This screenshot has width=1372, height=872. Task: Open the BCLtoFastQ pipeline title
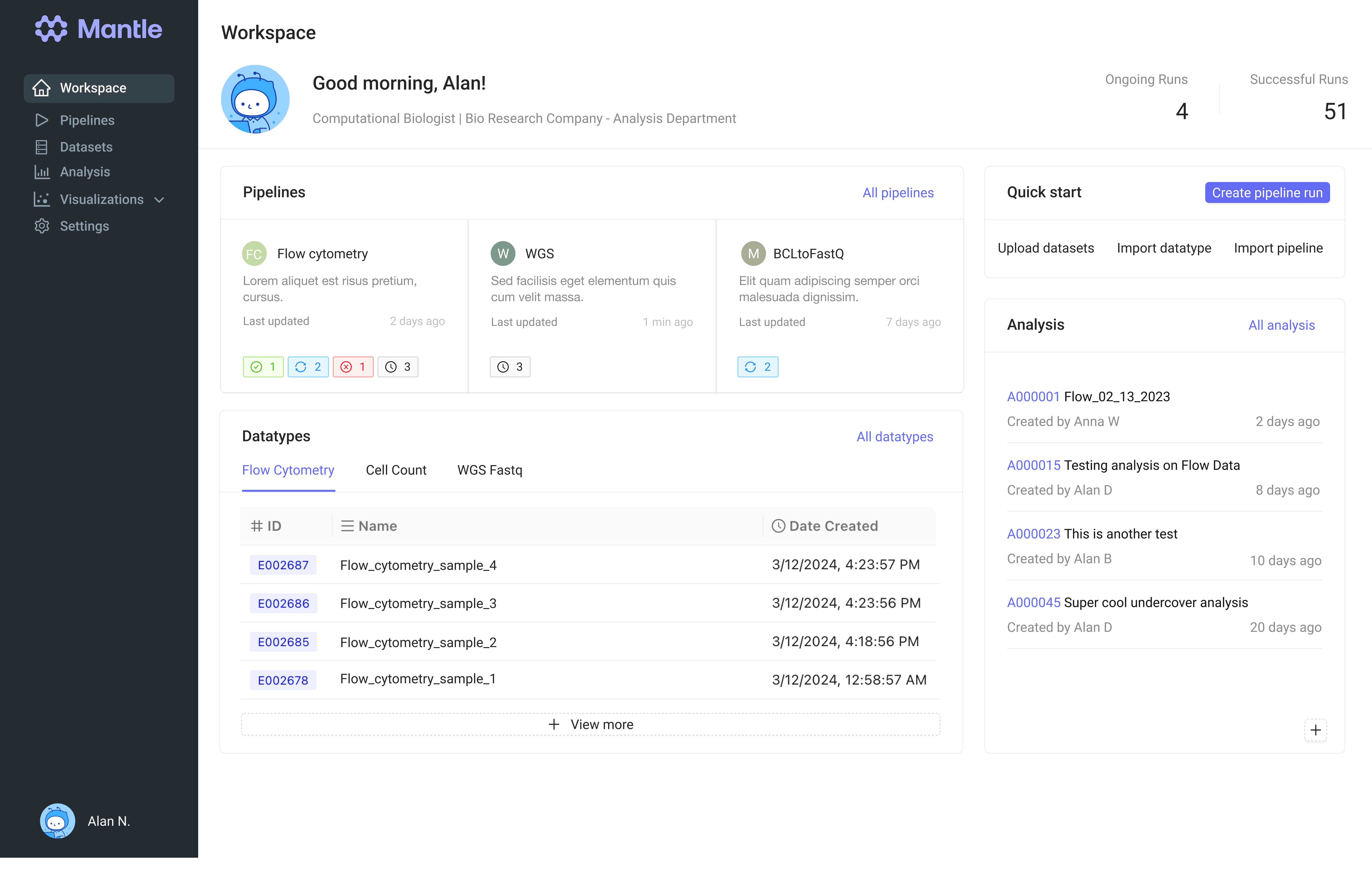[808, 254]
